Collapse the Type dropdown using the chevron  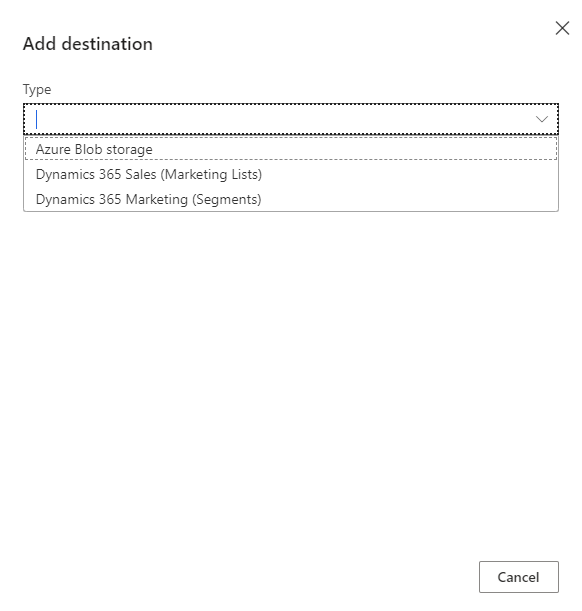(542, 119)
